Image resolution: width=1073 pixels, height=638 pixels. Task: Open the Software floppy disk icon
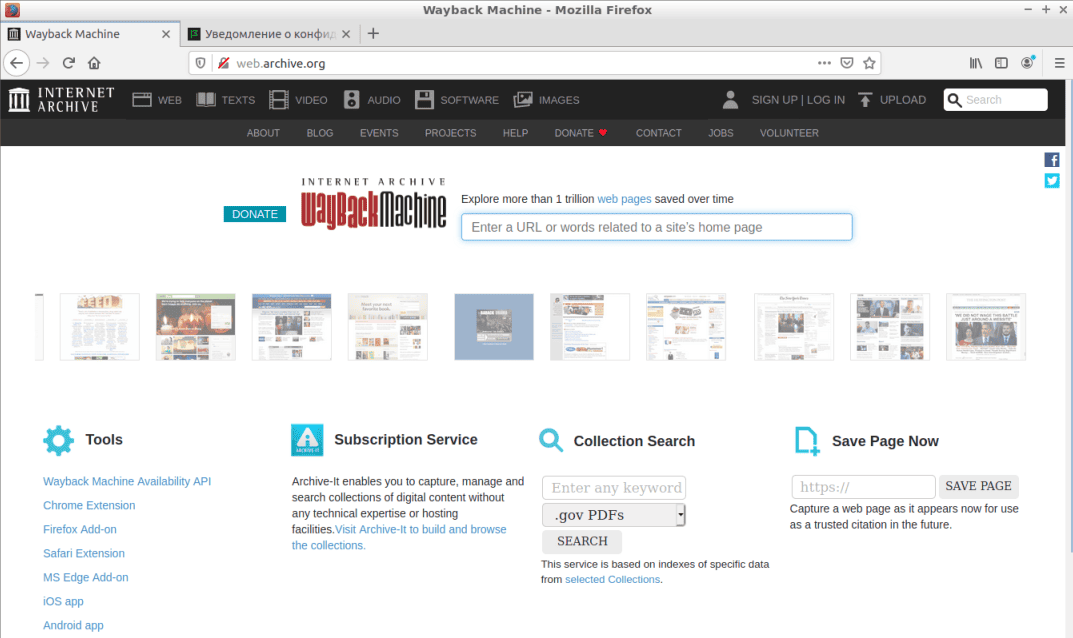424,100
